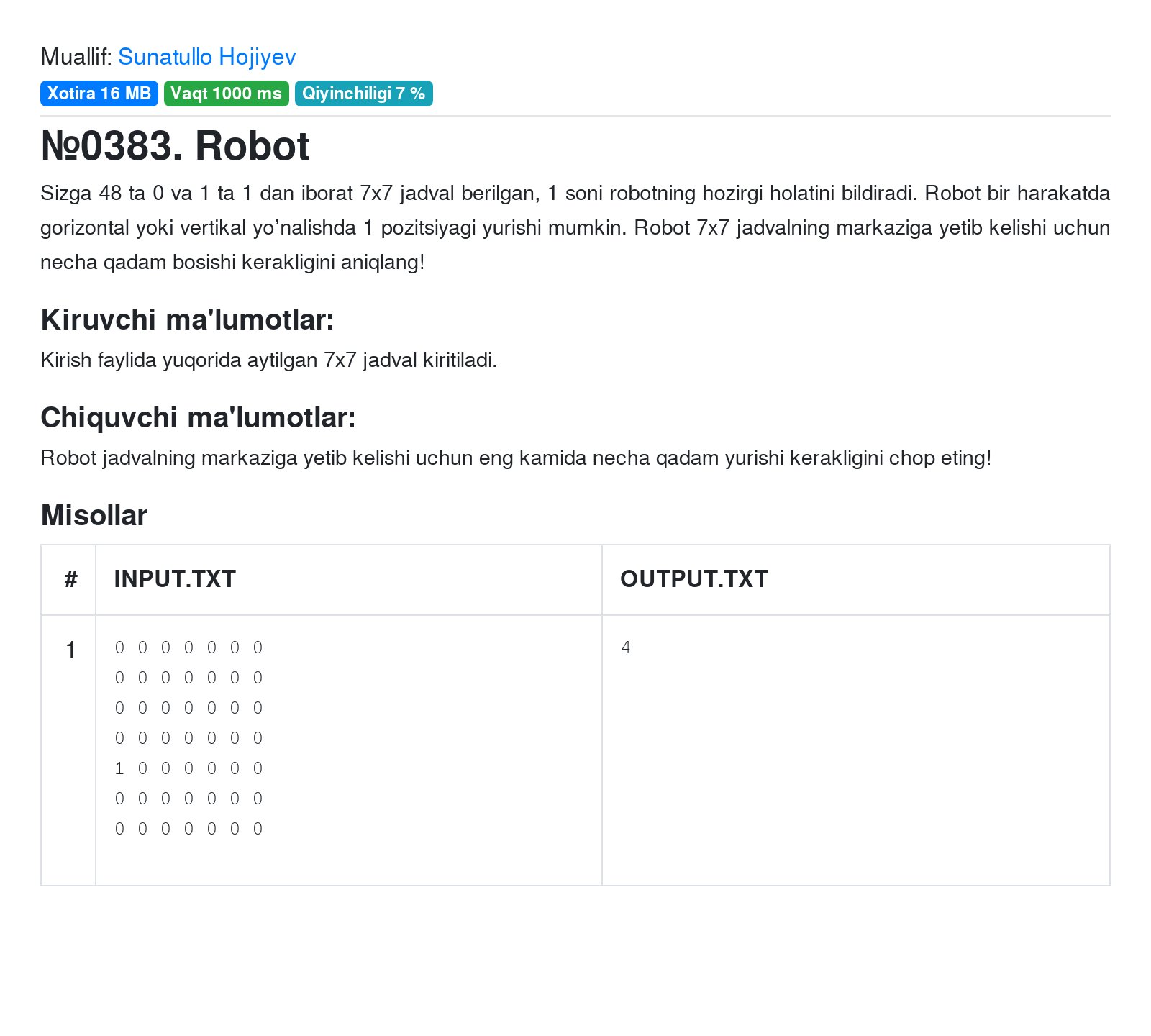Screen dimensions: 1151x1036
Task: Click the output value 4
Action: click(626, 647)
